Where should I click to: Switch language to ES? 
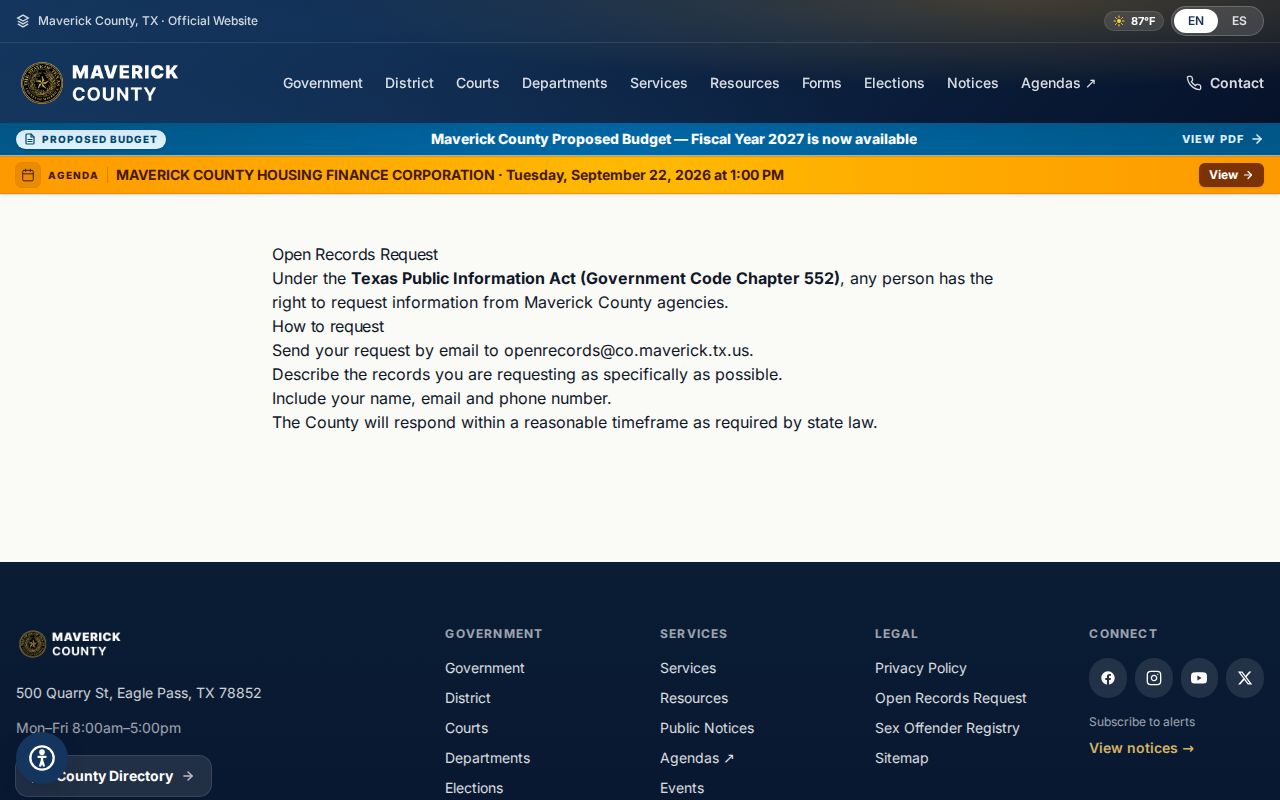tap(1239, 21)
